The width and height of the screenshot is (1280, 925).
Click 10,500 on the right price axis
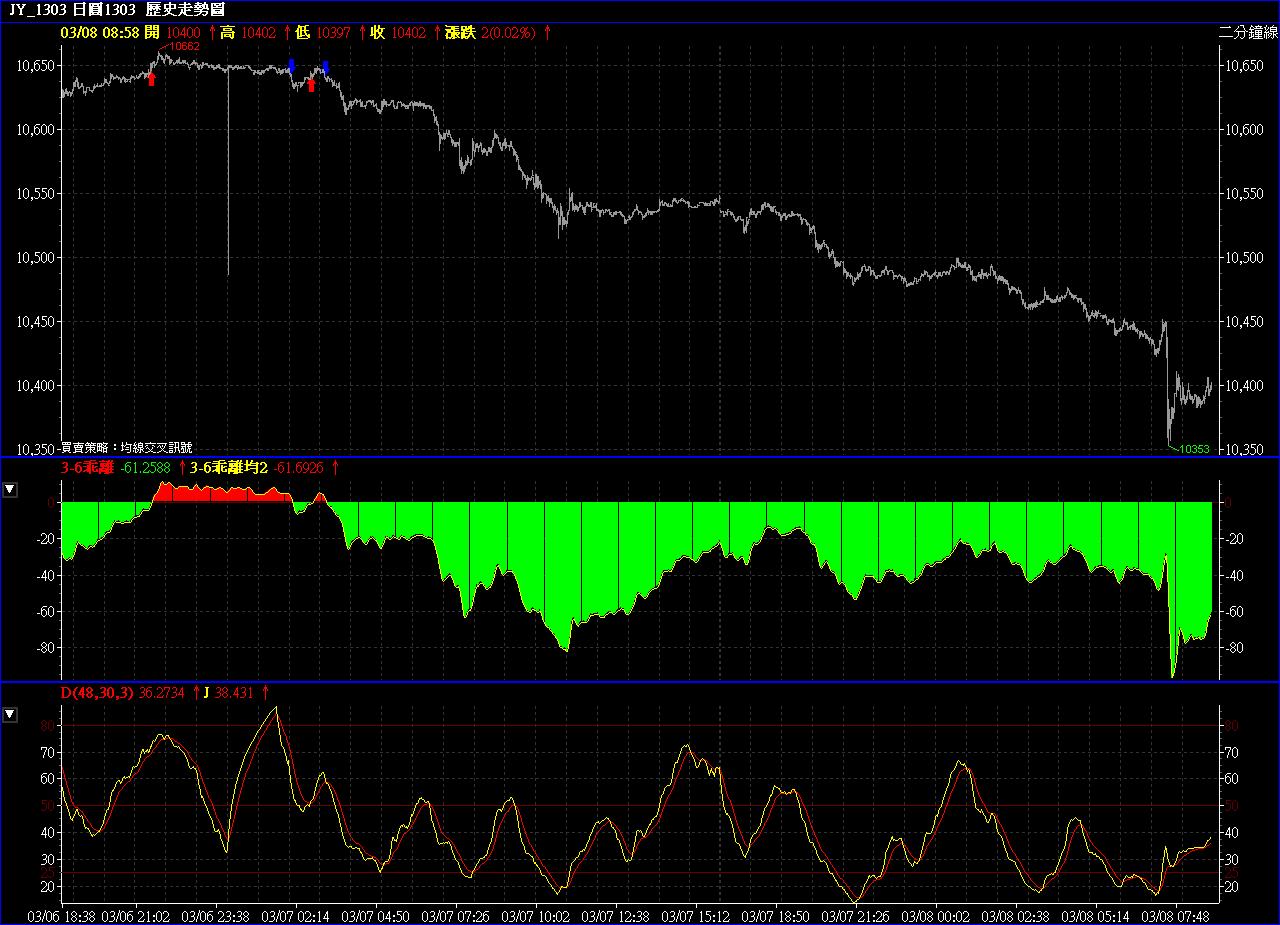pos(1244,258)
